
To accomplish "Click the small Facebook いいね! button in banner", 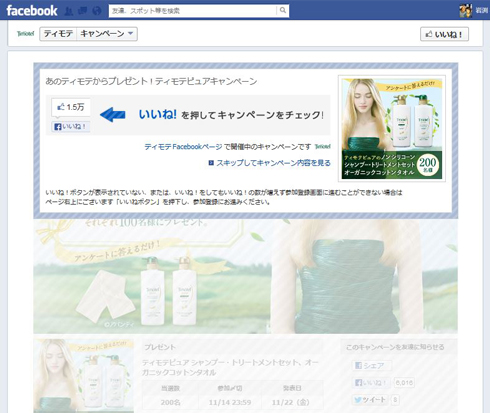I will (x=71, y=127).
